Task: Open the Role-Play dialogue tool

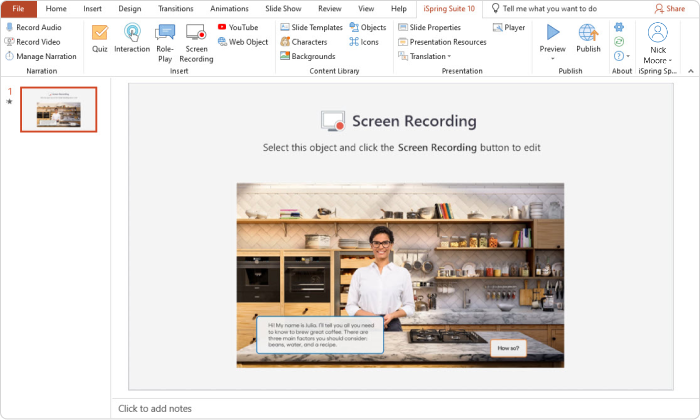Action: [x=165, y=43]
